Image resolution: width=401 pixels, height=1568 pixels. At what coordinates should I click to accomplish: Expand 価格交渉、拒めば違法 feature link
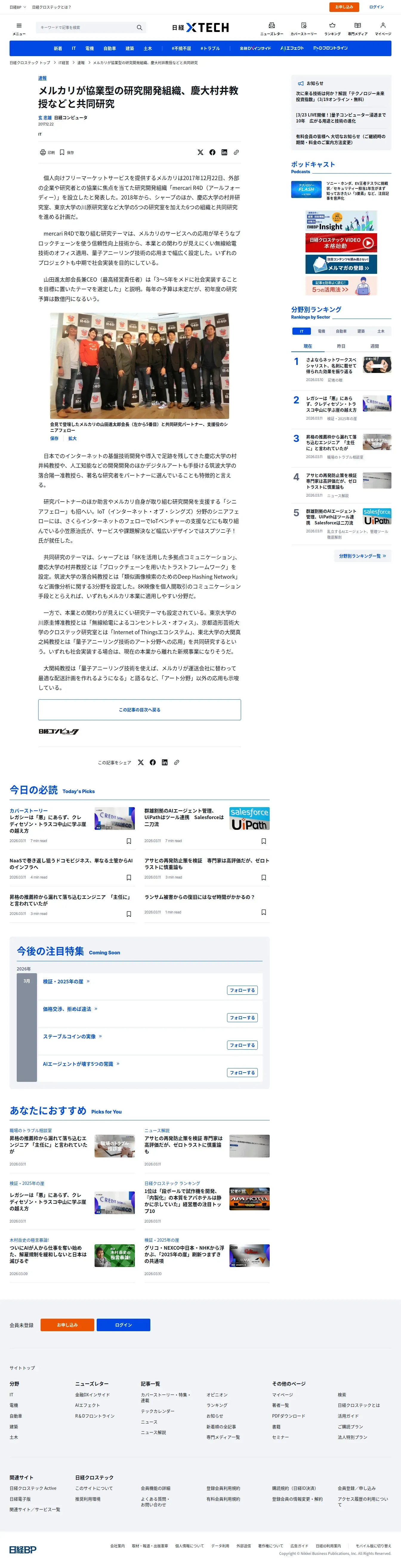[x=70, y=1009]
